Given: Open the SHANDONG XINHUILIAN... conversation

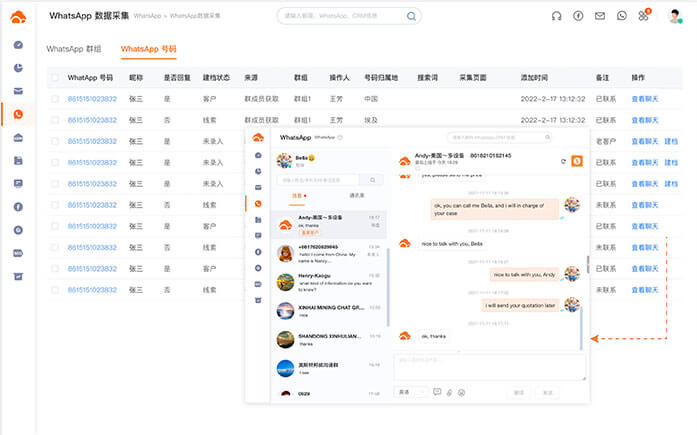Looking at the screenshot, I should click(x=328, y=340).
